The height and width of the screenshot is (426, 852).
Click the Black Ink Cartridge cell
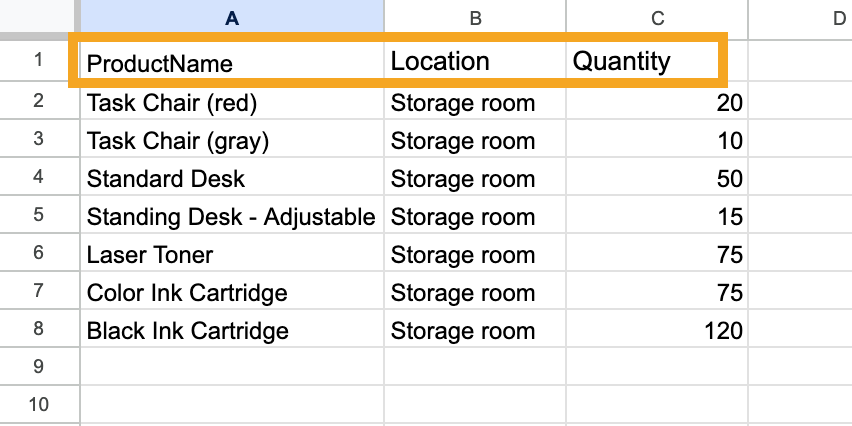coord(188,331)
